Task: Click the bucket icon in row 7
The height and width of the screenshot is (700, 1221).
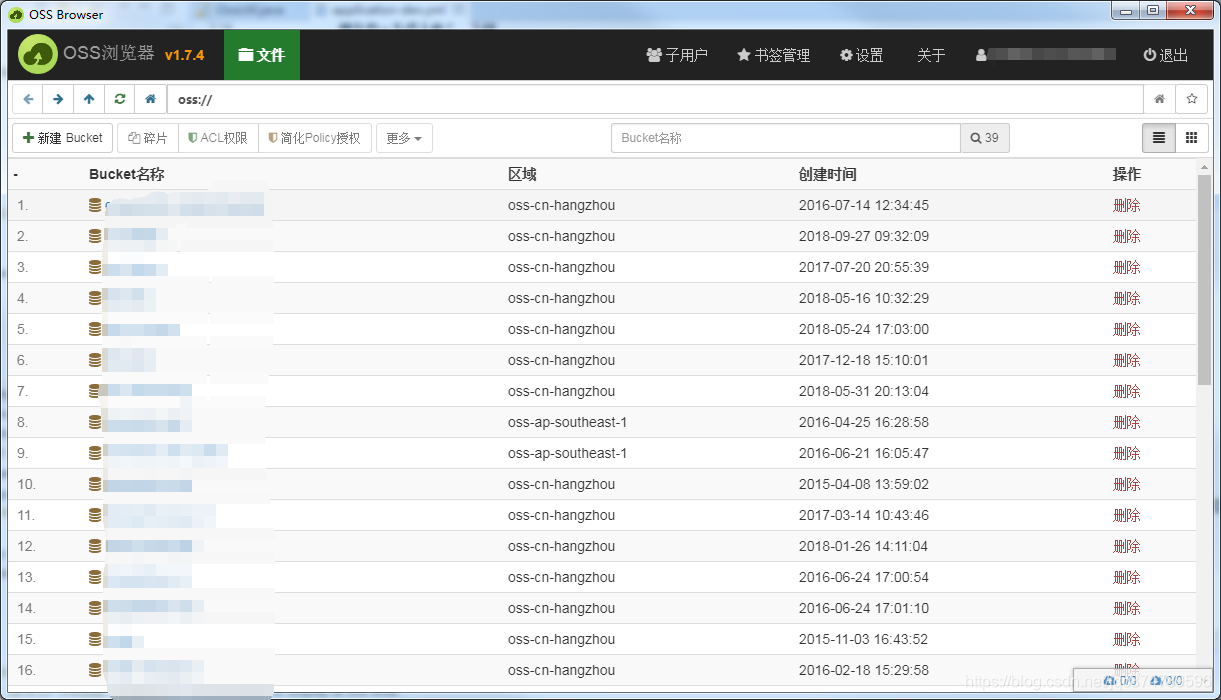Action: tap(95, 391)
